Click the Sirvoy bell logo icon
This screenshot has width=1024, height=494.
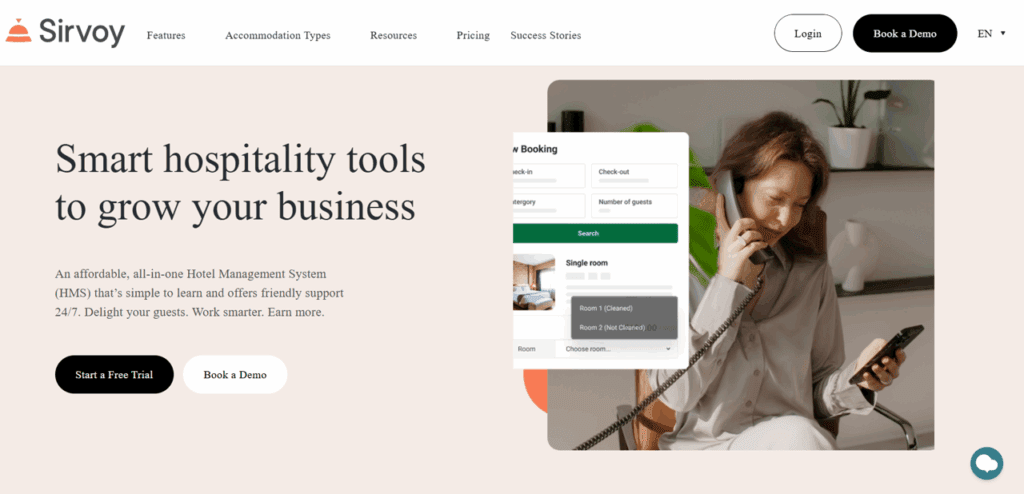tap(18, 31)
